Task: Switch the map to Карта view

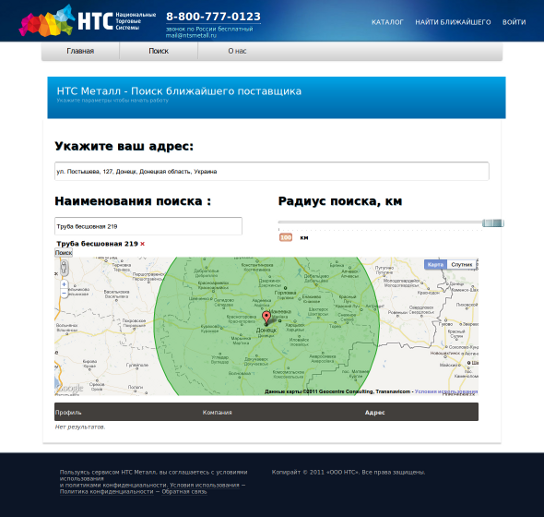Action: pyautogui.click(x=435, y=264)
